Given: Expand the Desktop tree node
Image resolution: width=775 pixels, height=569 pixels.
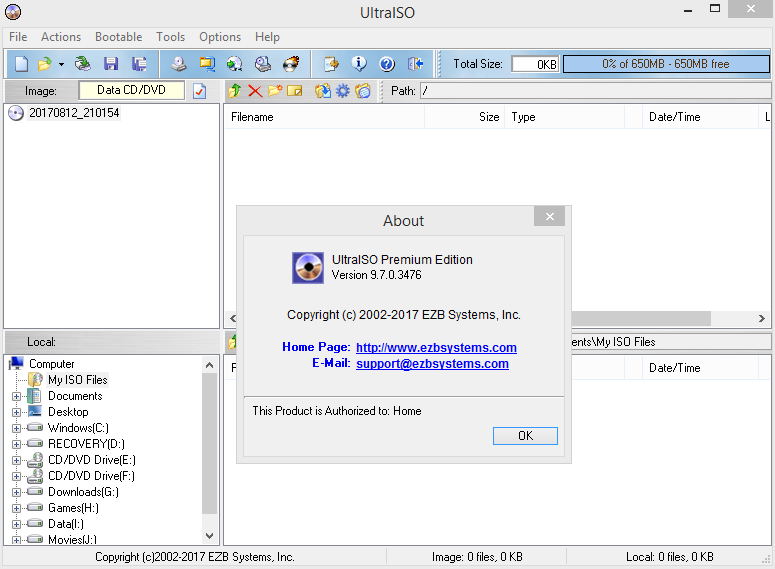Looking at the screenshot, I should click(16, 412).
